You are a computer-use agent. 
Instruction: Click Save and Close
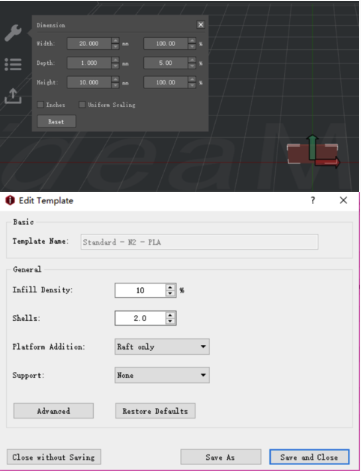[309, 457]
